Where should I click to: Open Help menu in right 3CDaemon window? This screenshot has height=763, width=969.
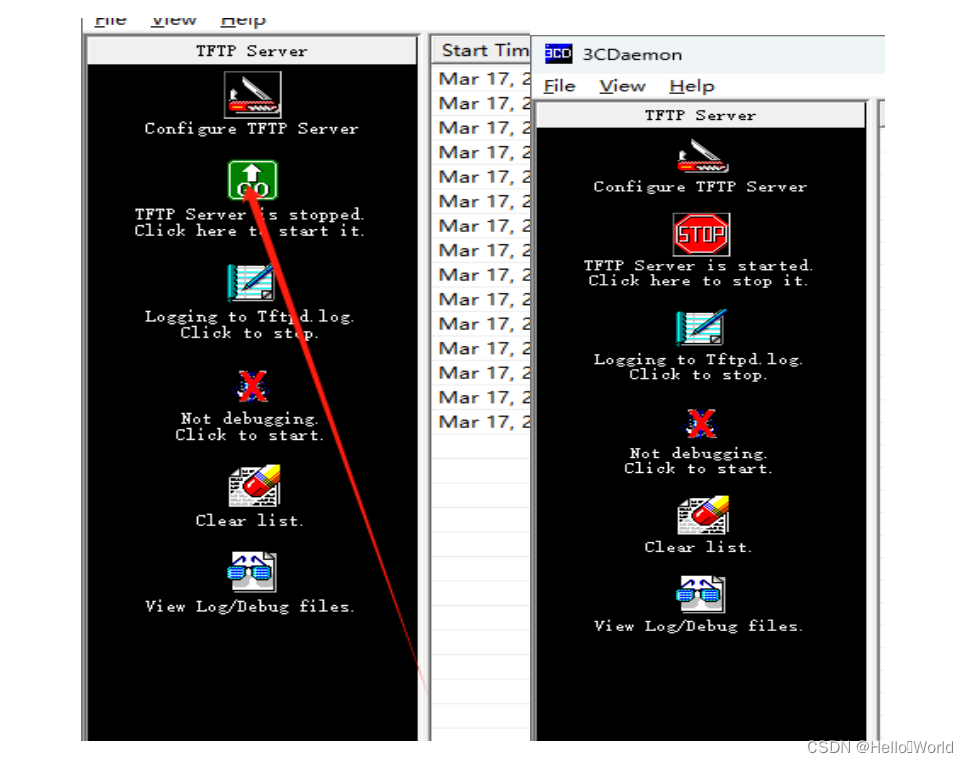(x=692, y=86)
